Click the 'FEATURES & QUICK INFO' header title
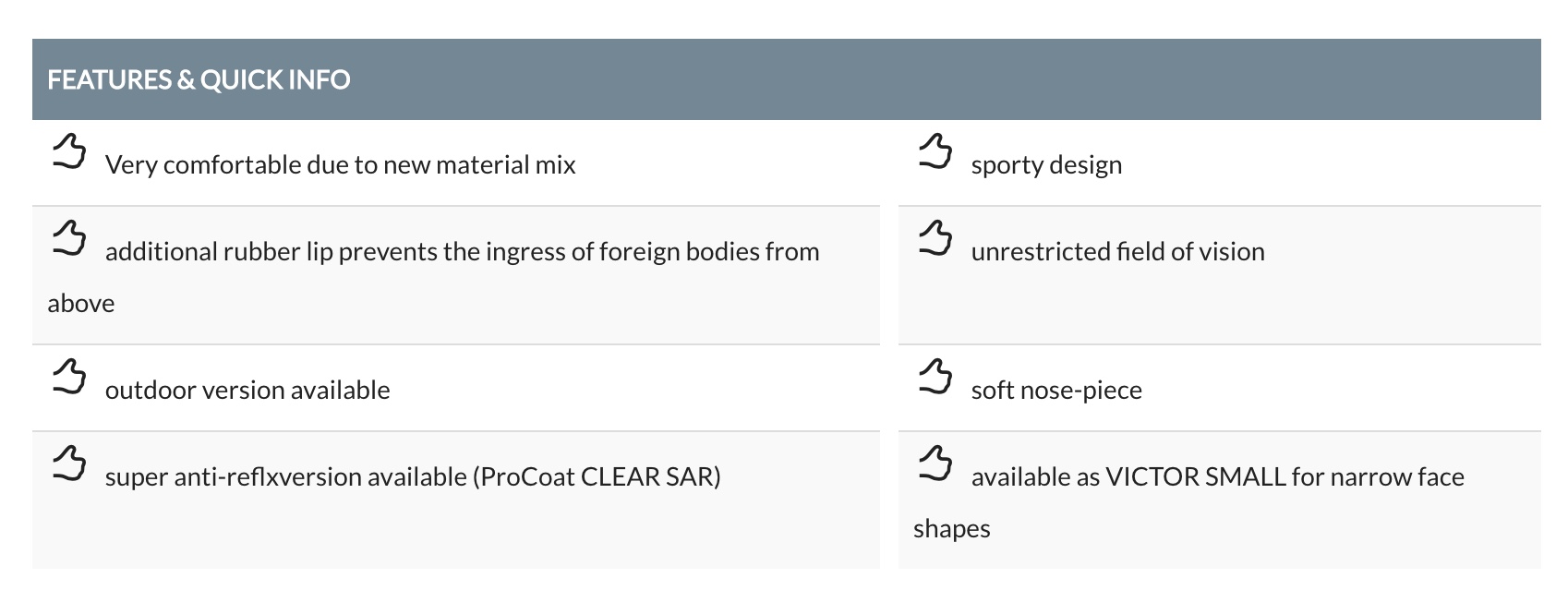The image size is (1568, 602). pos(199,79)
